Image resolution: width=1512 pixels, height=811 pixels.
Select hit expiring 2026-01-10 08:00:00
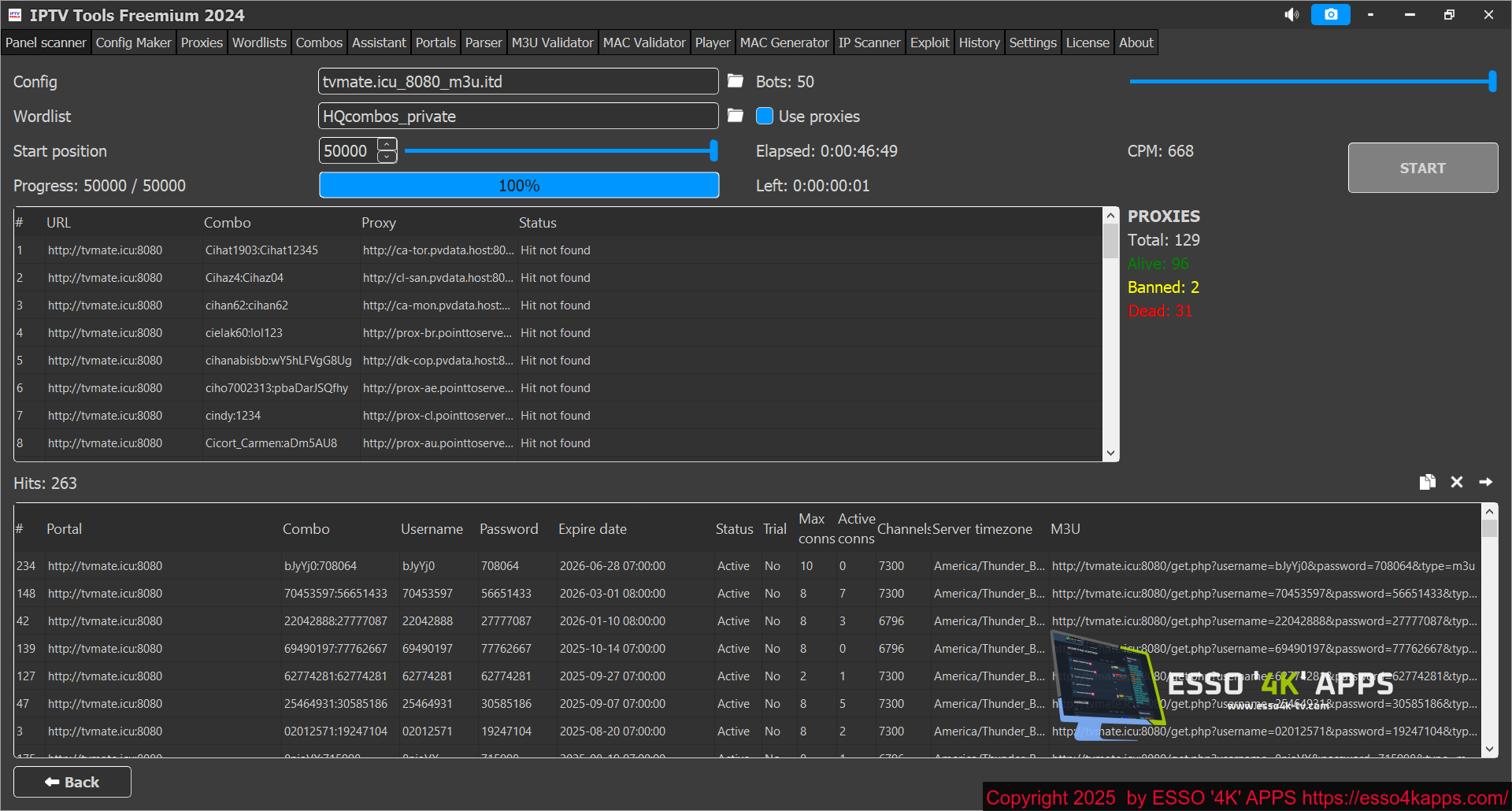coord(747,621)
